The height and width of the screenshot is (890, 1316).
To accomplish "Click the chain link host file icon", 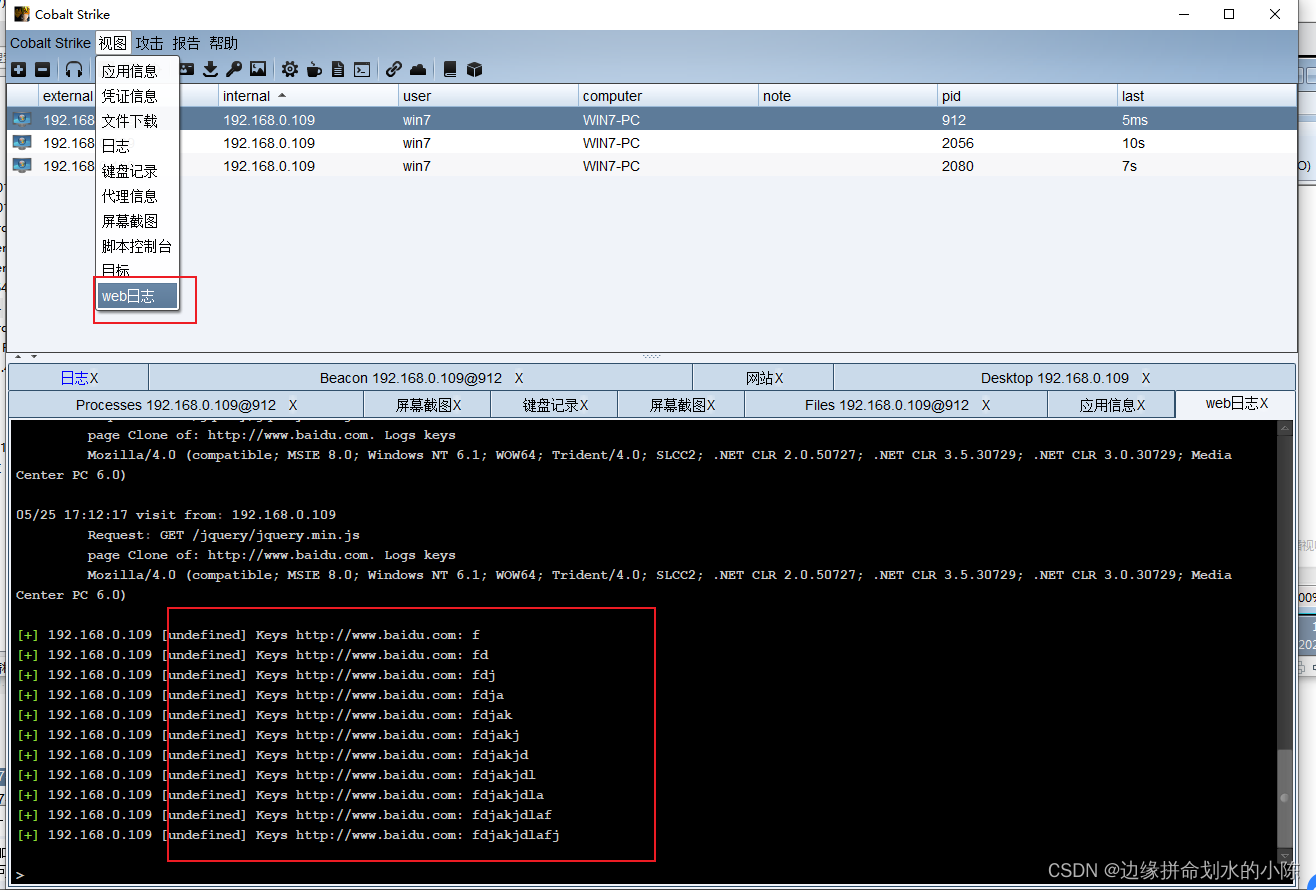I will coord(394,69).
